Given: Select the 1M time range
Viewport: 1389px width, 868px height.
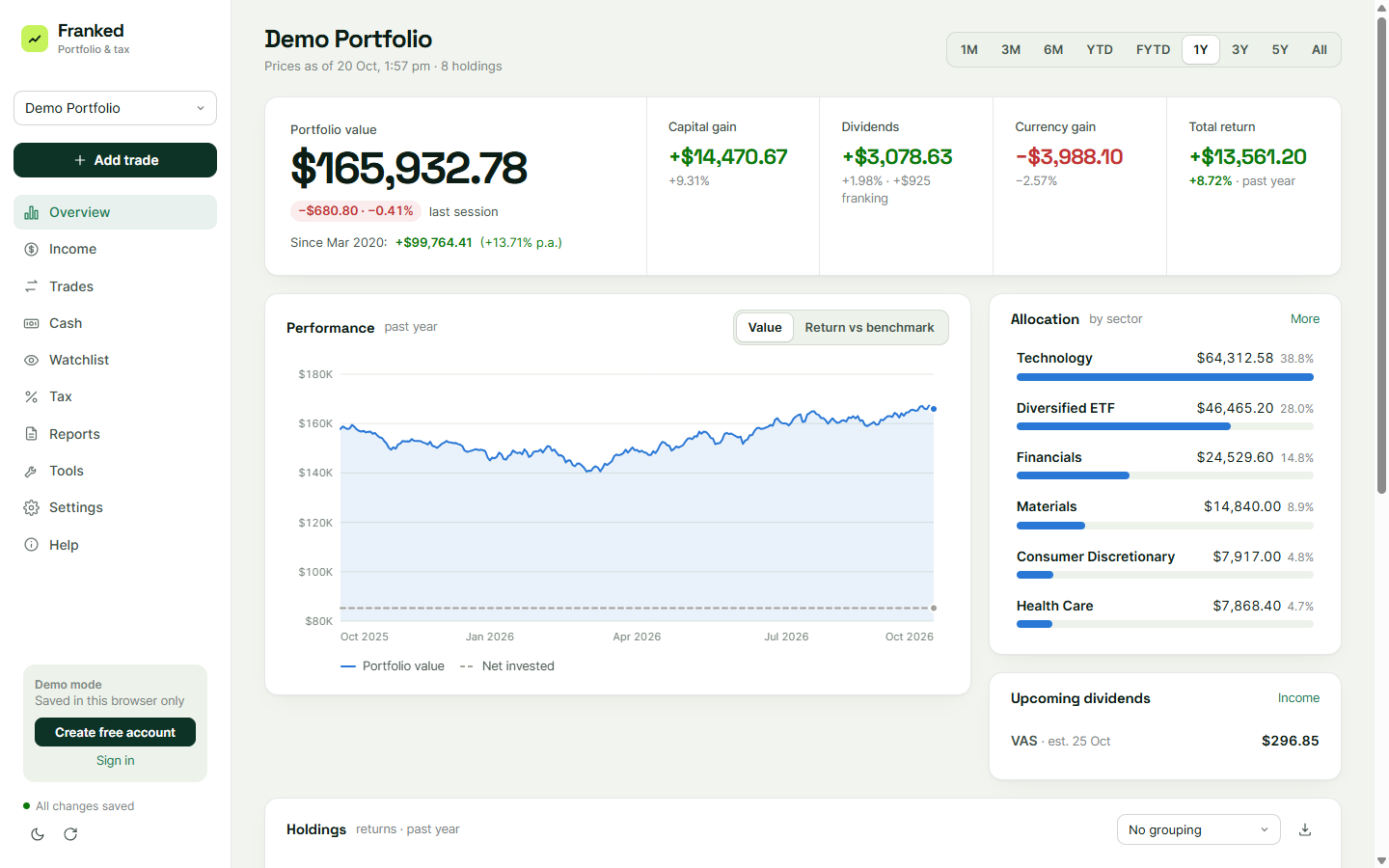Looking at the screenshot, I should [969, 49].
